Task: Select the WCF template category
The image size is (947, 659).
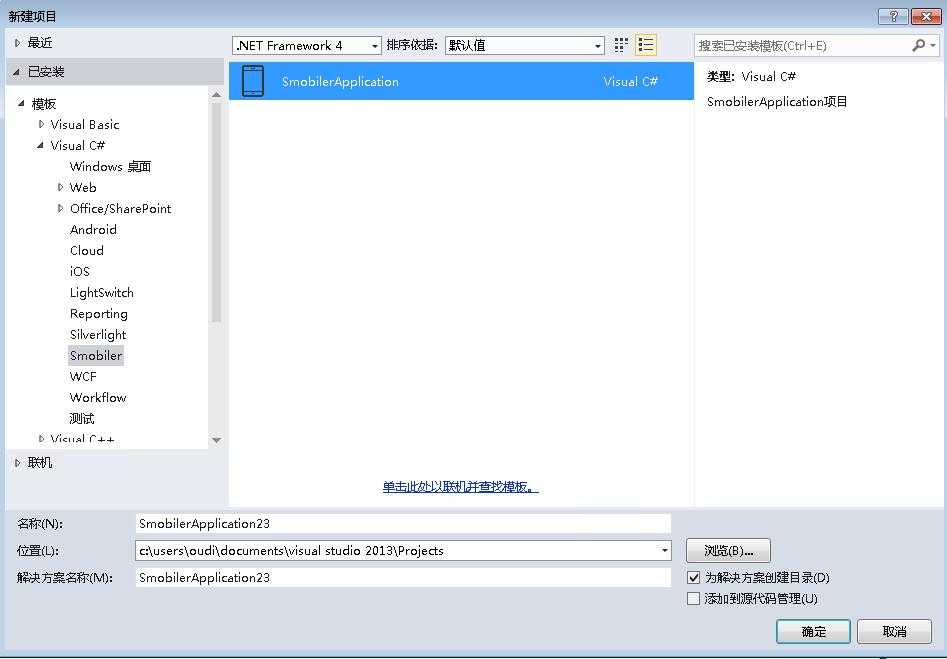Action: pyautogui.click(x=83, y=376)
